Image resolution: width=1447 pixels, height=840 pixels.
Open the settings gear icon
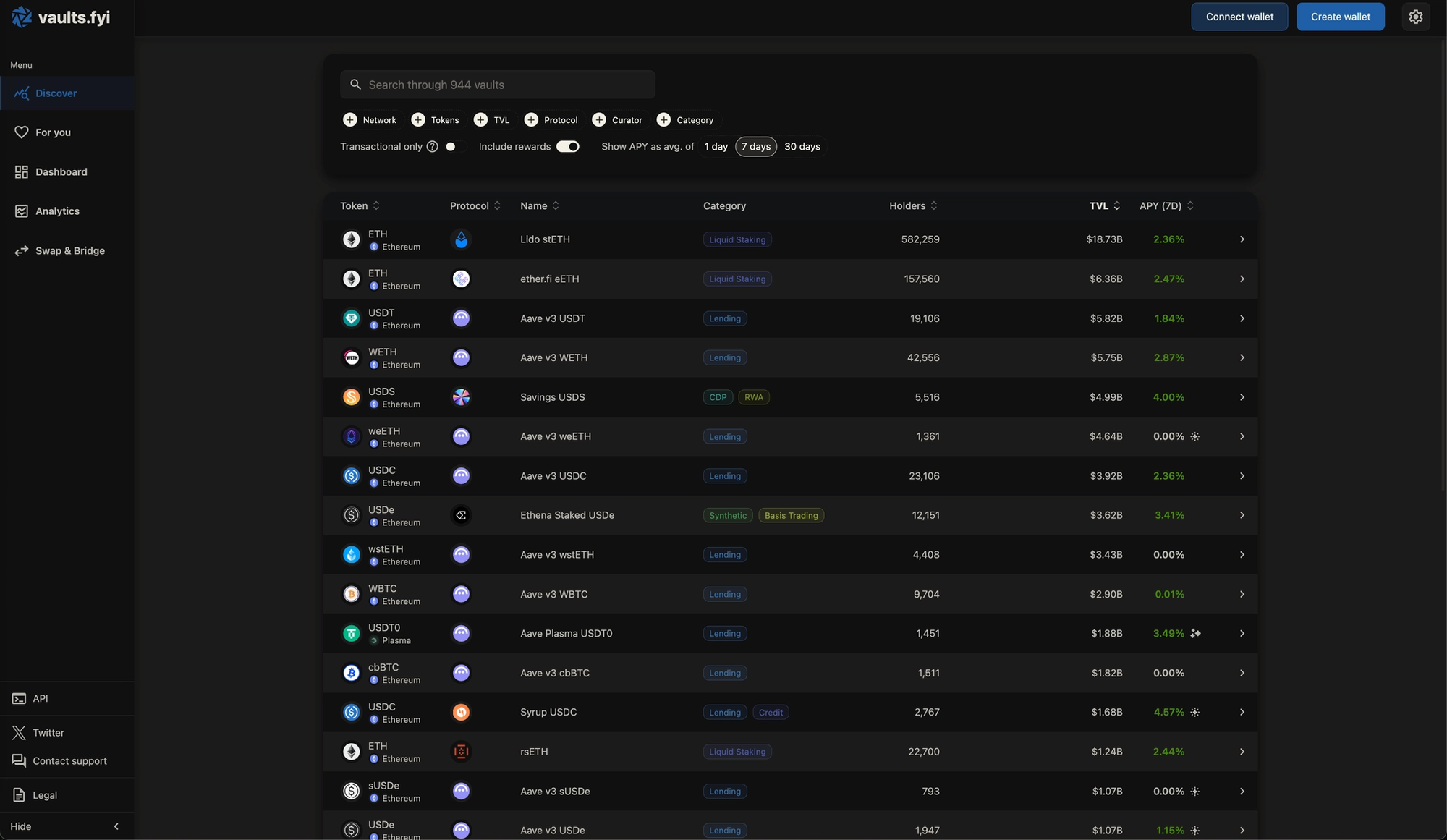point(1415,17)
